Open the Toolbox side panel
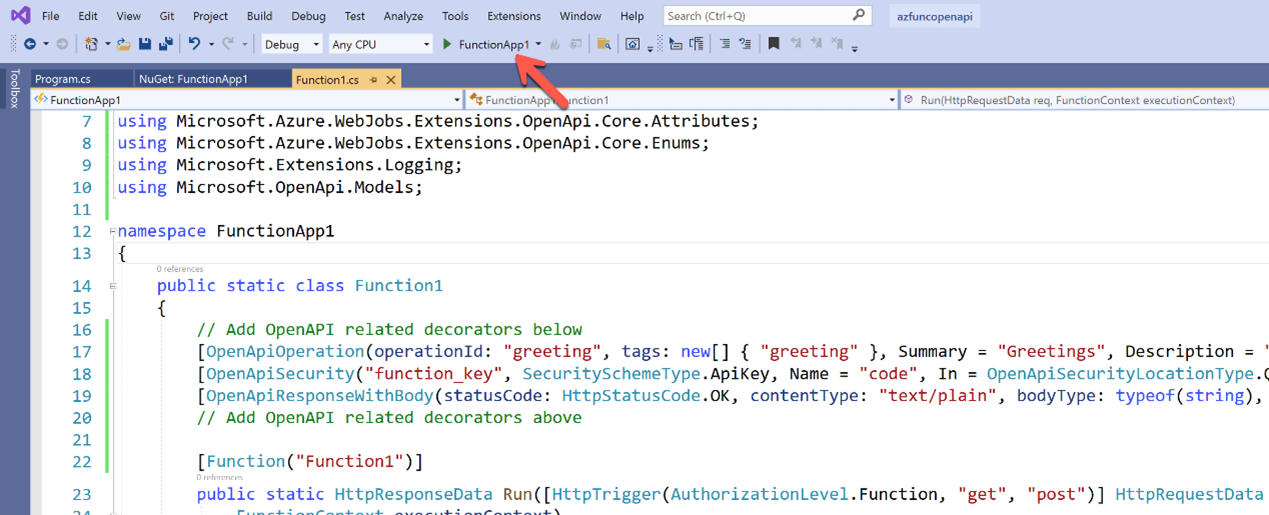This screenshot has height=515, width=1269. pyautogui.click(x=13, y=88)
